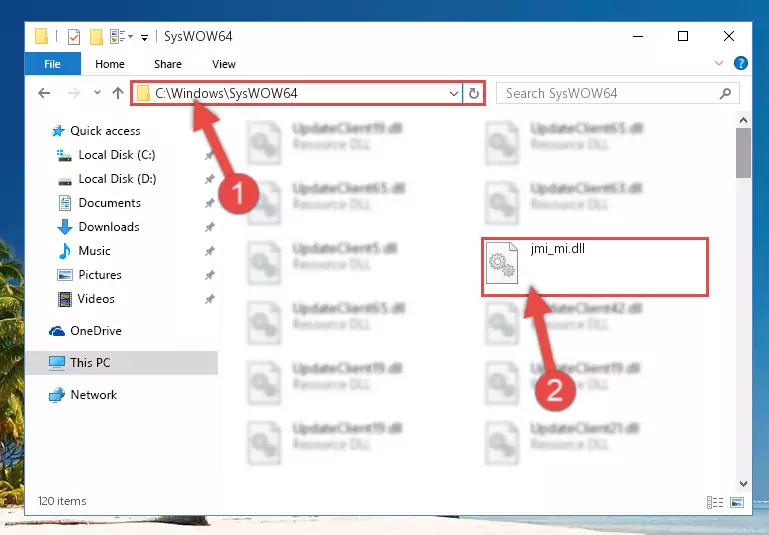
Task: Click the view options toolbar icon in the title bar
Action: click(x=121, y=36)
